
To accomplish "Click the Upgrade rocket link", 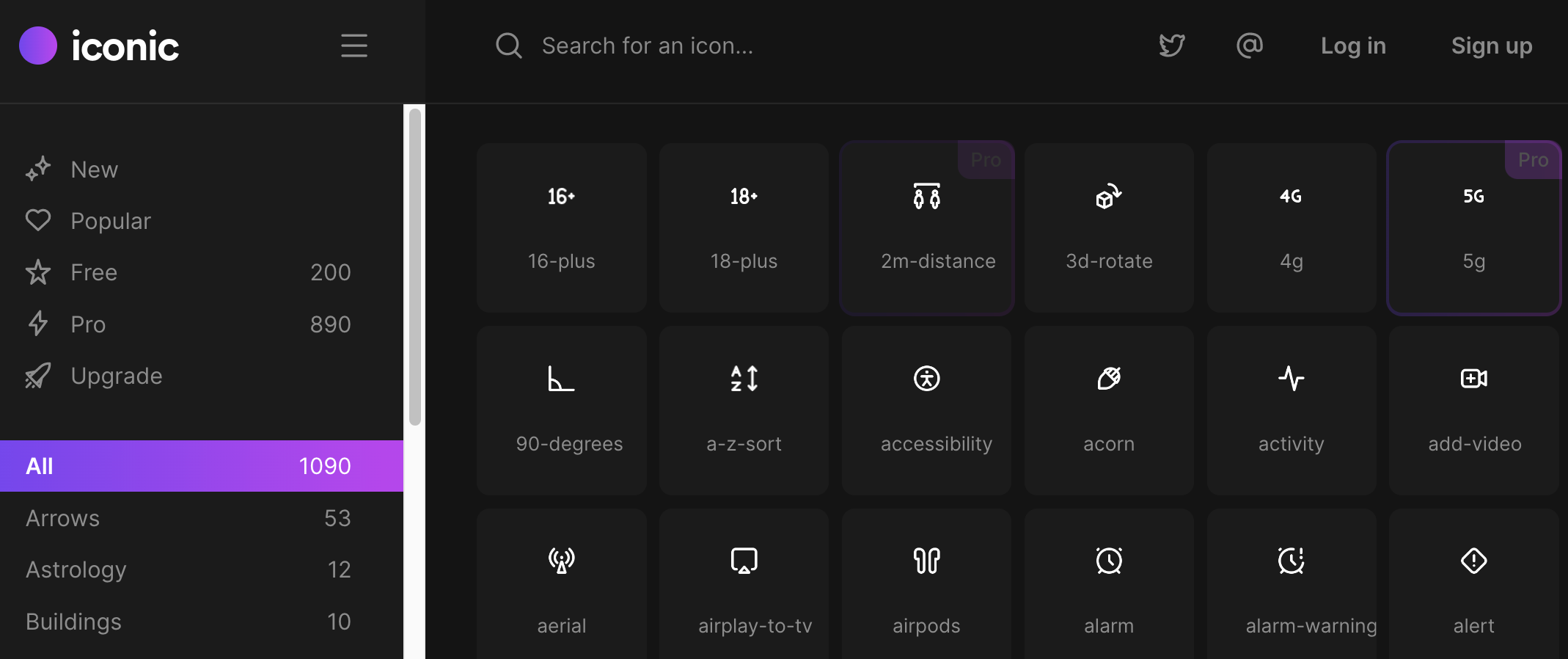I will click(x=116, y=376).
